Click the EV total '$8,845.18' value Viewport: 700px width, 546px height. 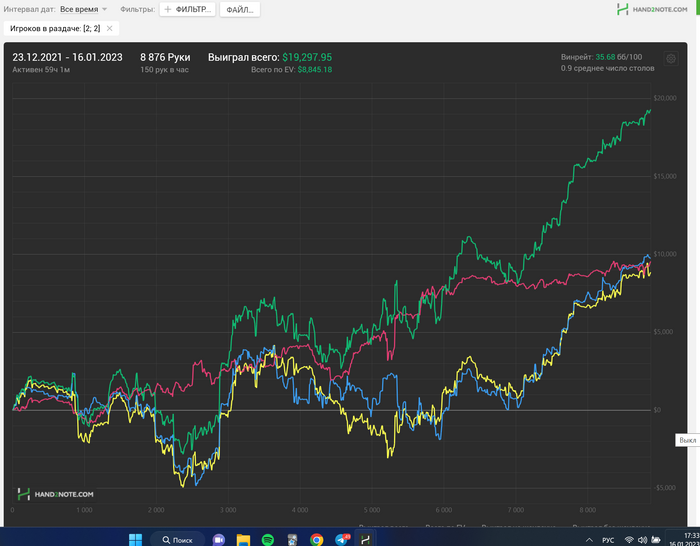point(315,70)
